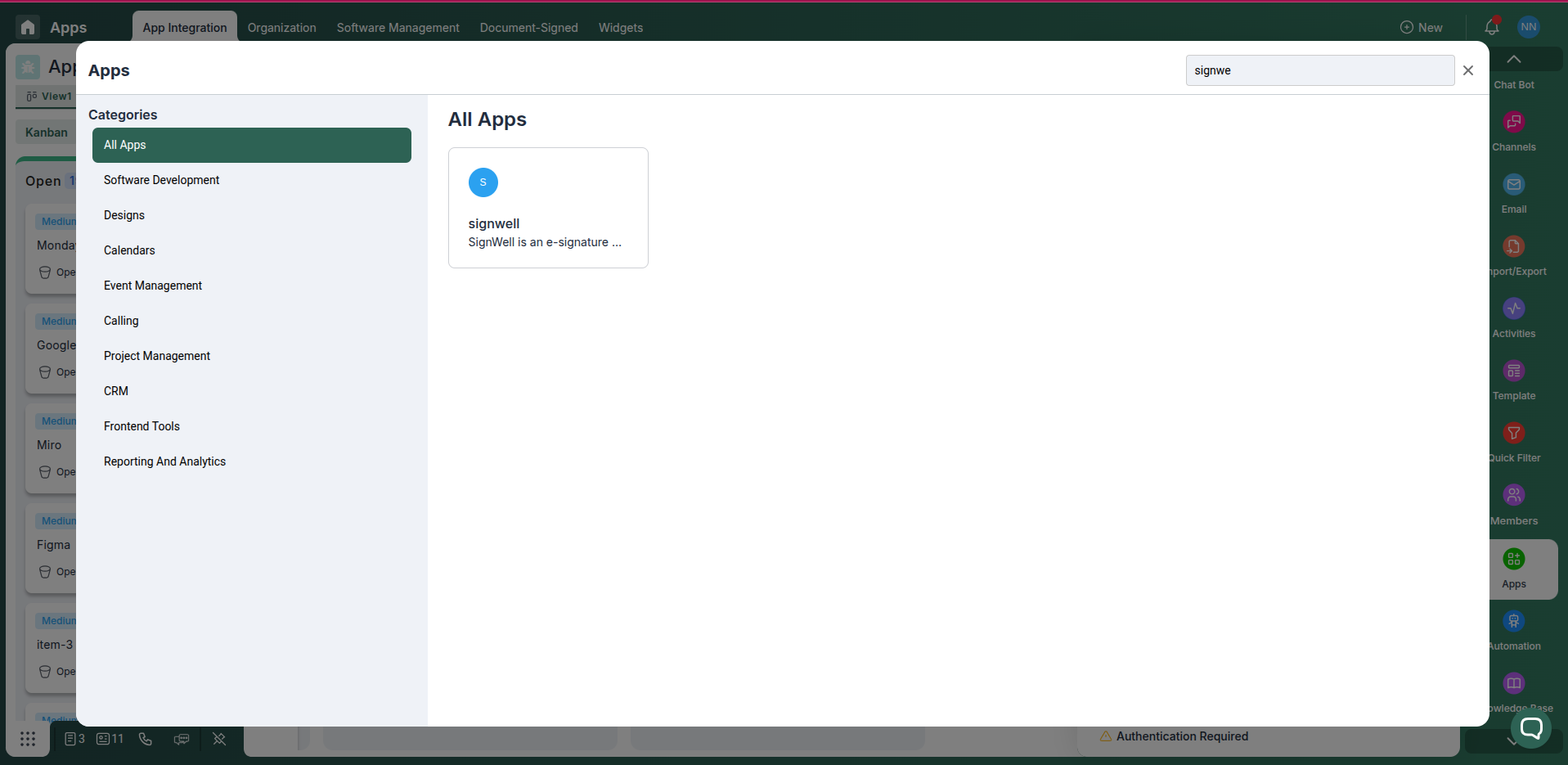Select the Channels icon in the sidebar
The height and width of the screenshot is (765, 1568).
coord(1514,122)
